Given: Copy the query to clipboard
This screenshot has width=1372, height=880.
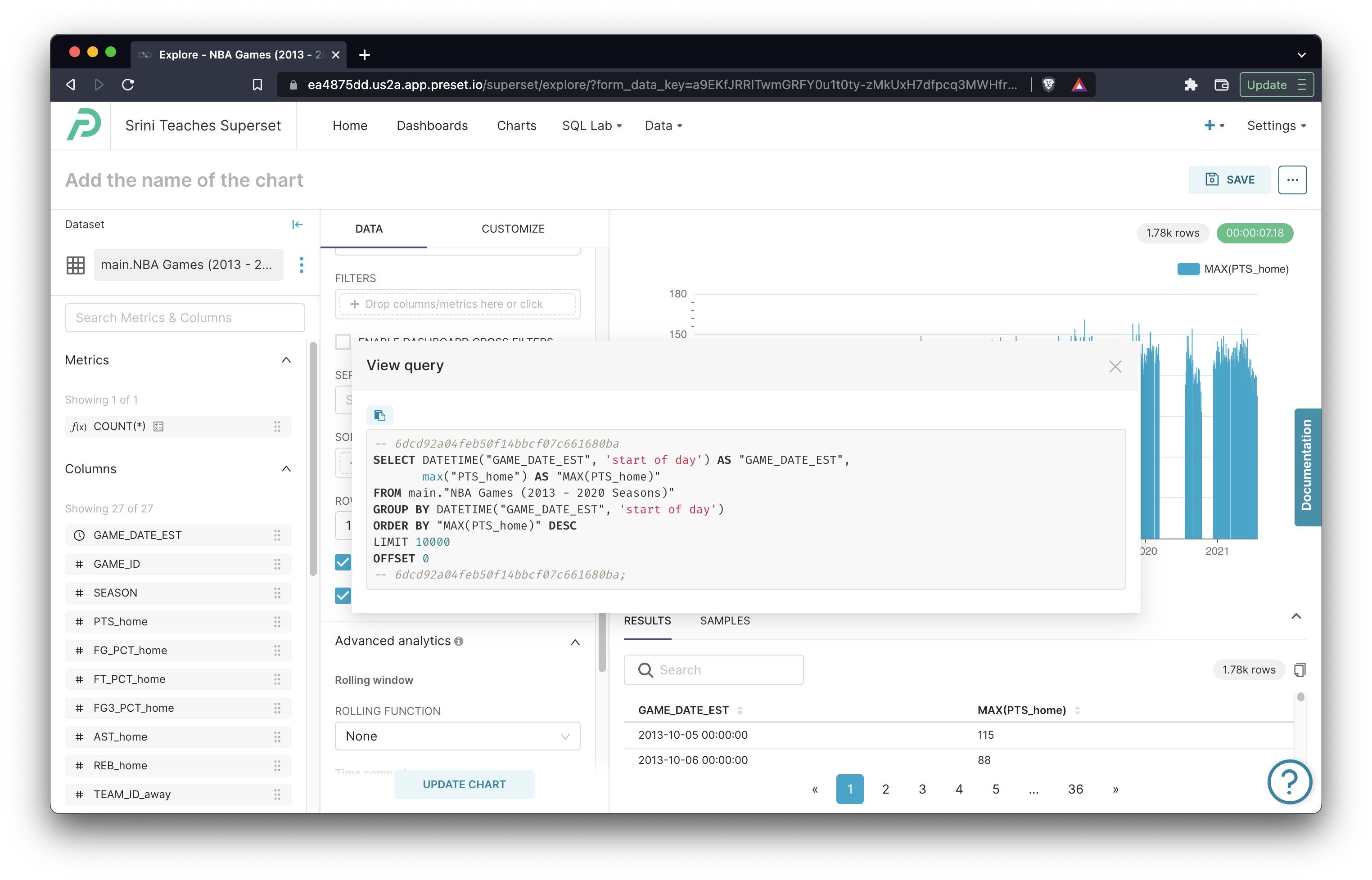Looking at the screenshot, I should [380, 415].
